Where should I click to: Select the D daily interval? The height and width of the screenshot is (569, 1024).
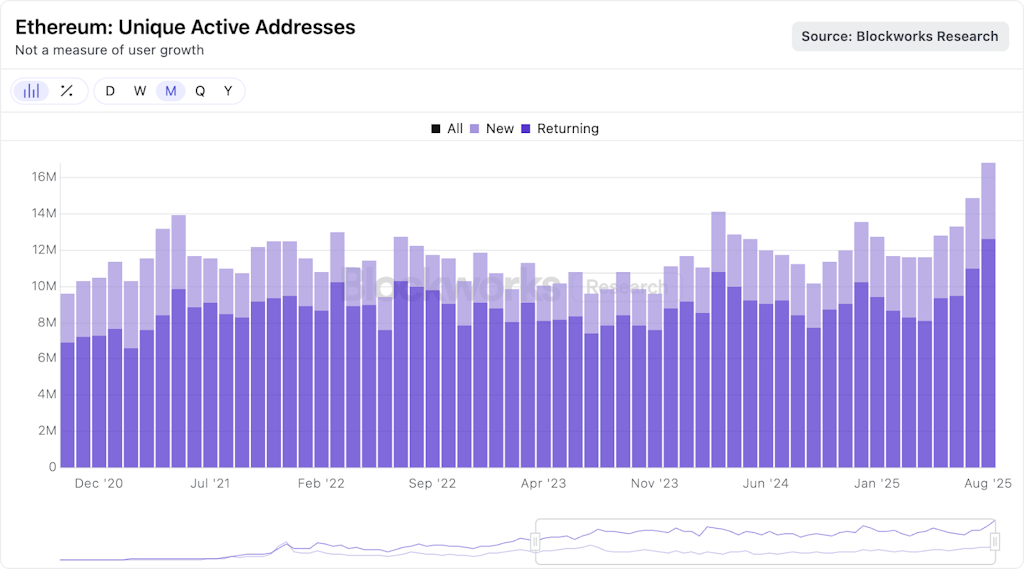[x=110, y=91]
